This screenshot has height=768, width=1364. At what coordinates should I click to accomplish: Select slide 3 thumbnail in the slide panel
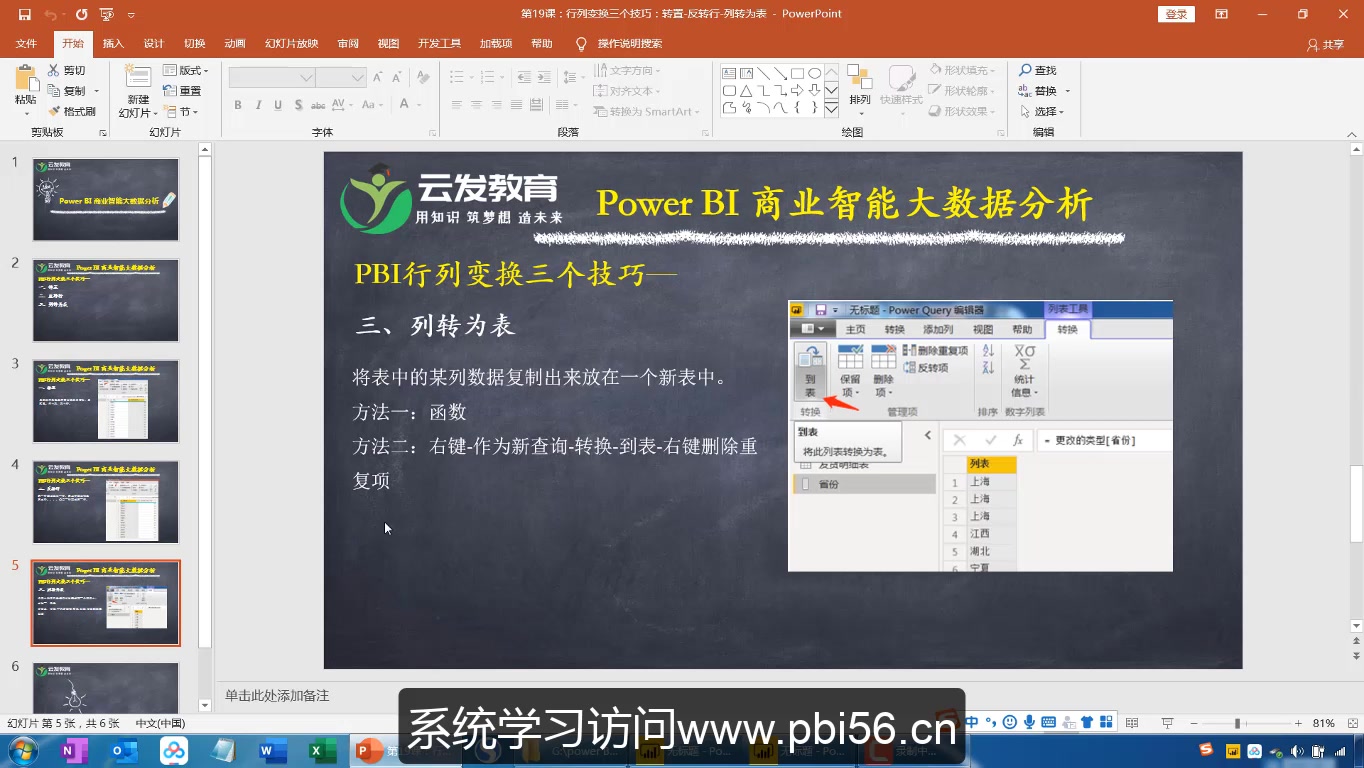pos(106,401)
